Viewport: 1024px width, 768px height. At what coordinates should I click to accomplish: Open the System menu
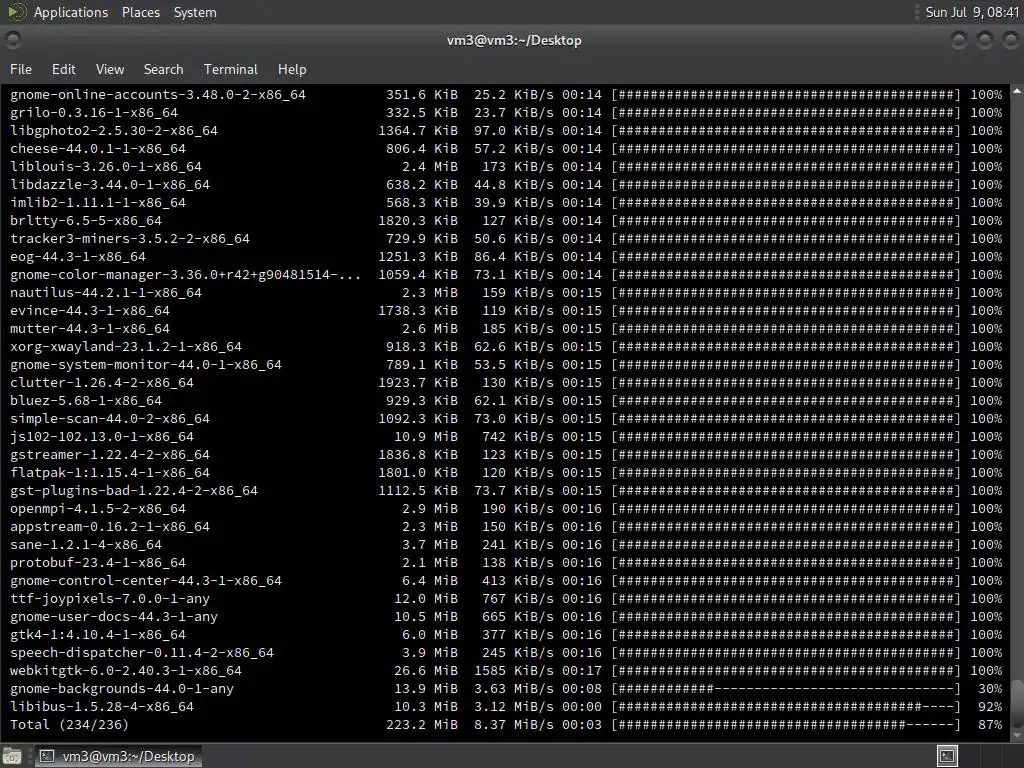[x=195, y=12]
